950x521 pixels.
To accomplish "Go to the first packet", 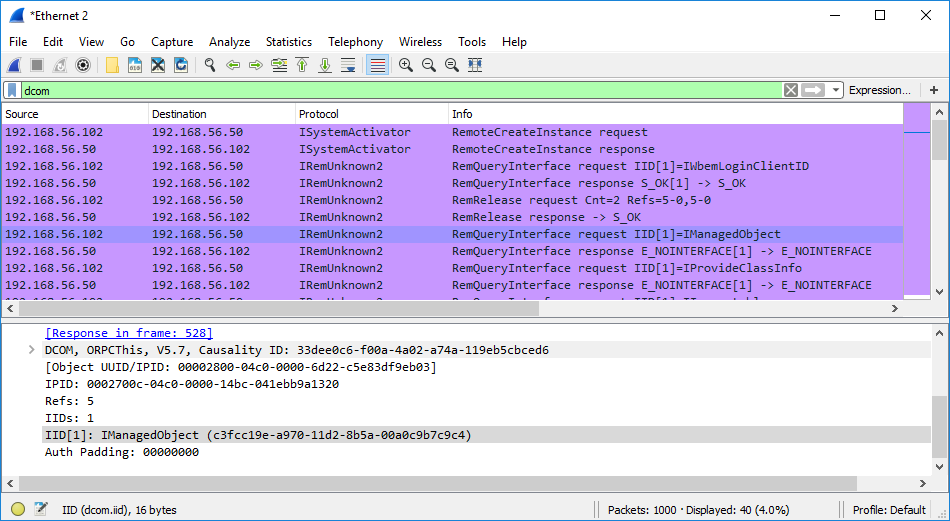I will tap(302, 65).
